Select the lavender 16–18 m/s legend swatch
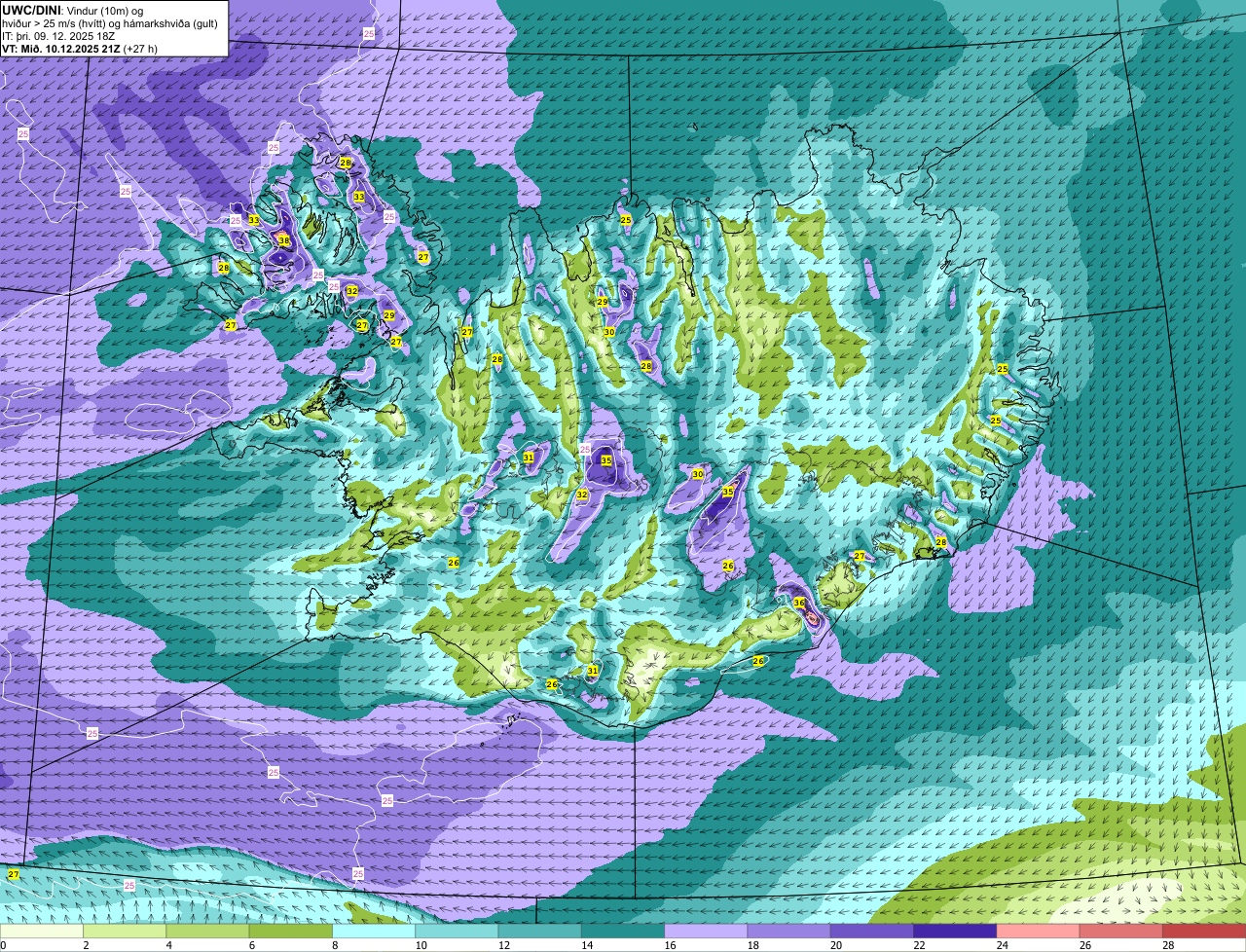The image size is (1246, 952). 706,931
